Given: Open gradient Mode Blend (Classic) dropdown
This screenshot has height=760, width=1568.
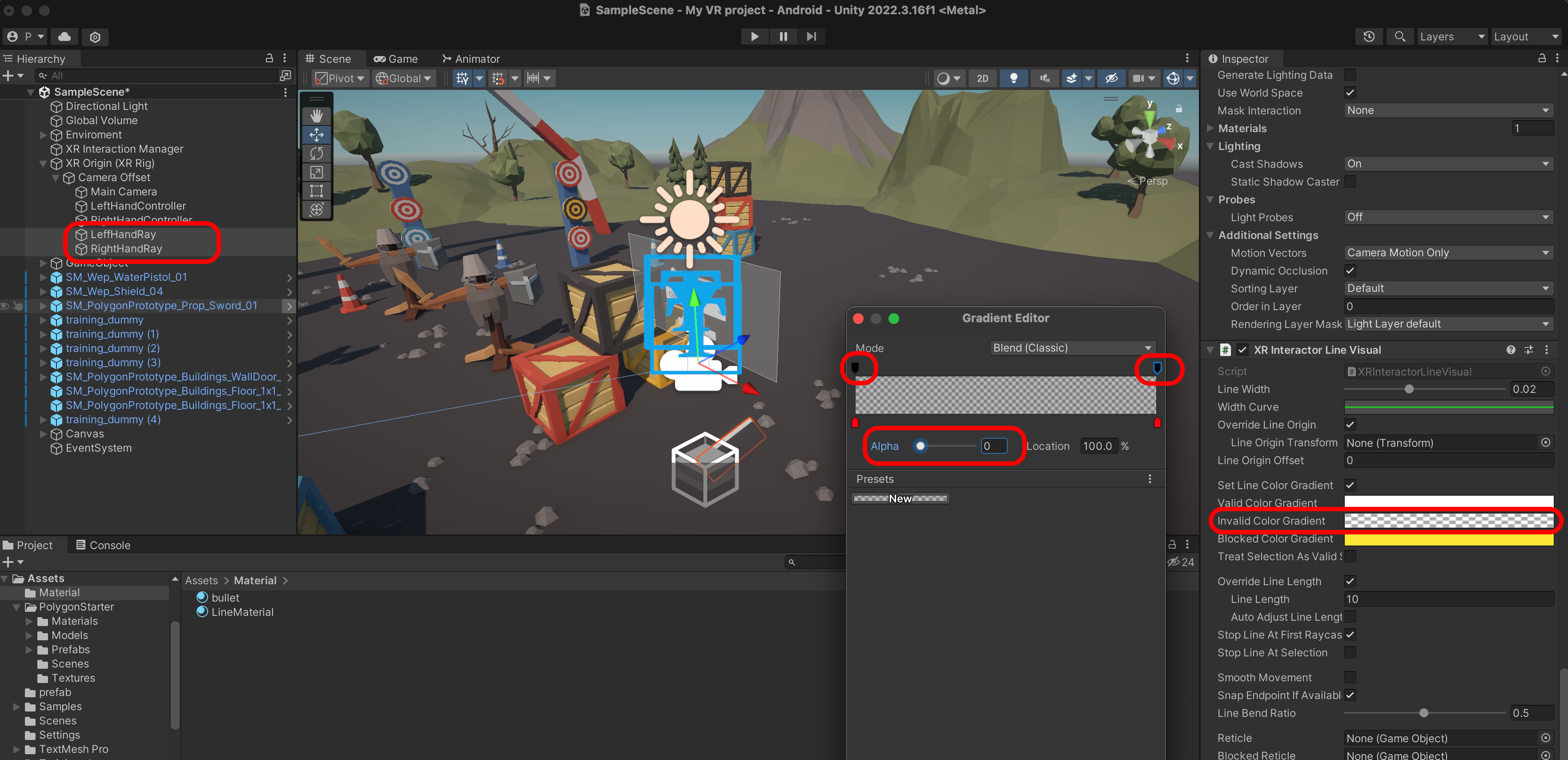Looking at the screenshot, I should (x=1071, y=348).
